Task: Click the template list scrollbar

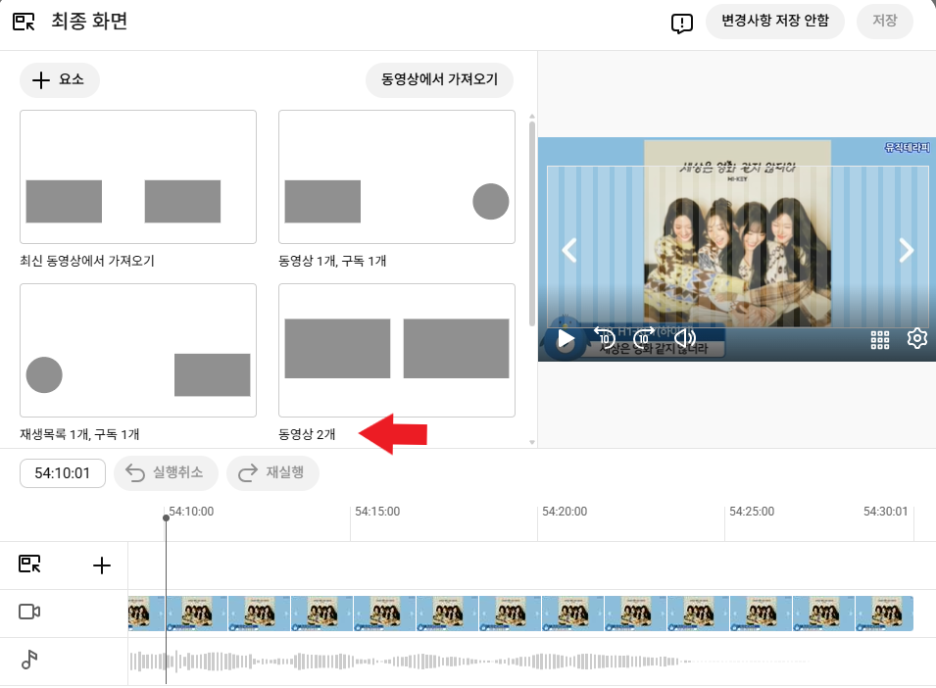Action: click(x=531, y=224)
